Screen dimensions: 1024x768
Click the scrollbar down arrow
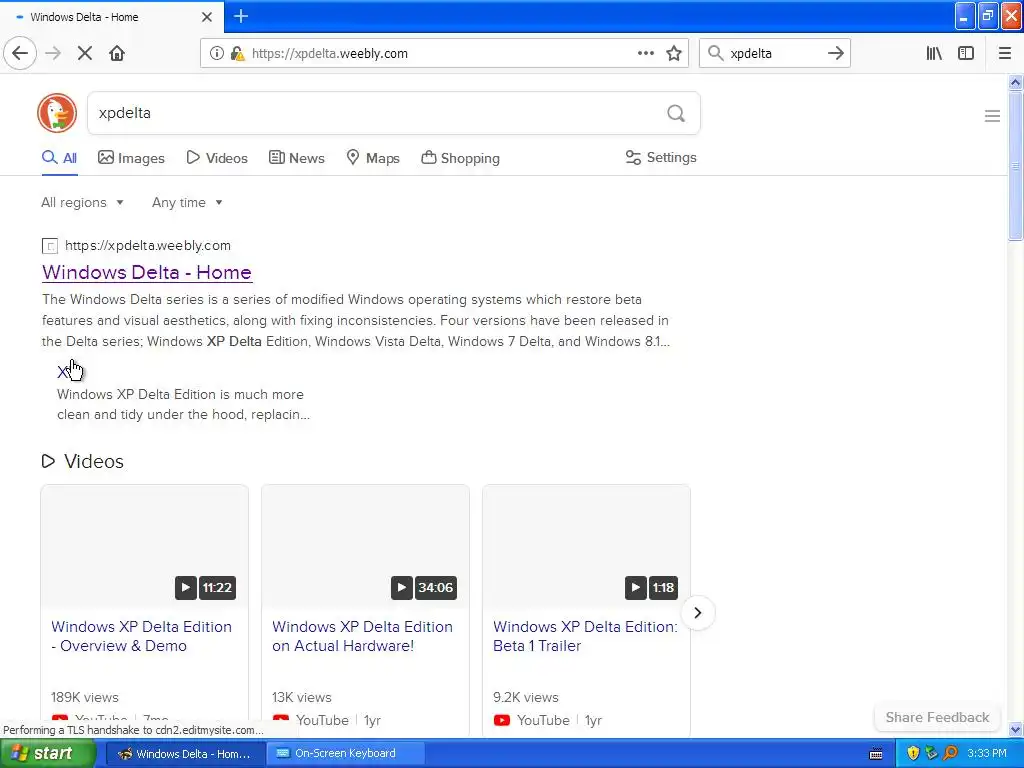pyautogui.click(x=1015, y=729)
